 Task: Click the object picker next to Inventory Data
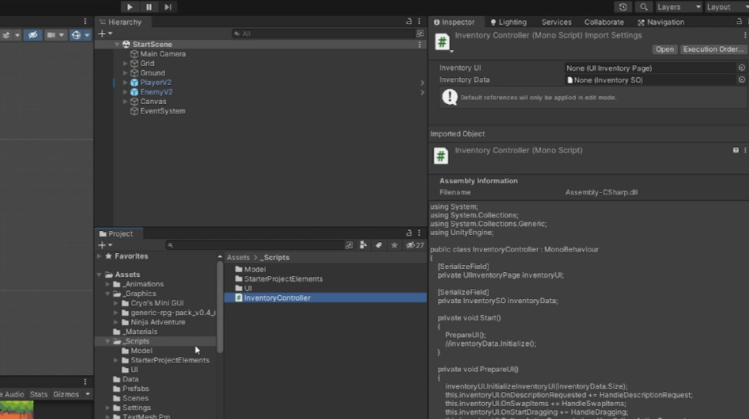tap(741, 80)
